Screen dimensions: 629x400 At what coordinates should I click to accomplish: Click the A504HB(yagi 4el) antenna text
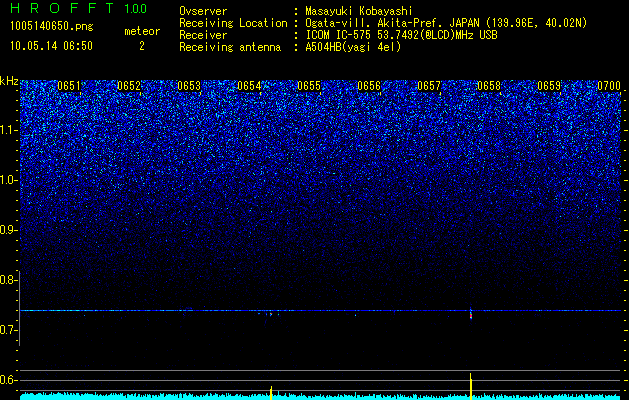[x=353, y=47]
